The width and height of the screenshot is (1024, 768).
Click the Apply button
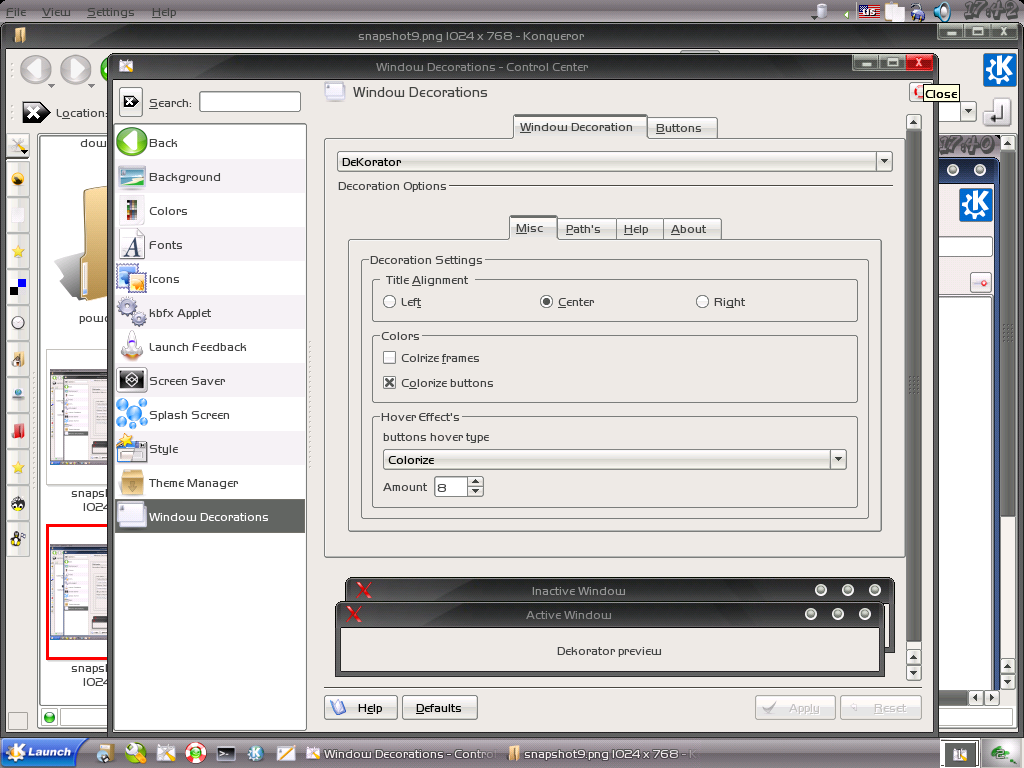795,707
